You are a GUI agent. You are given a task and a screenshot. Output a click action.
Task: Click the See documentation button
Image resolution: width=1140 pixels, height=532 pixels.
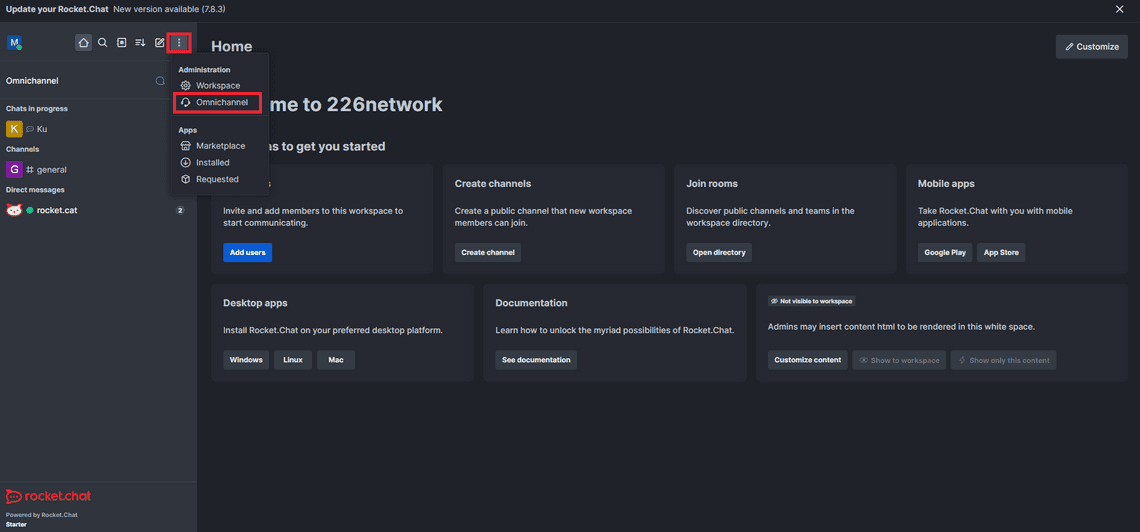[x=536, y=360]
